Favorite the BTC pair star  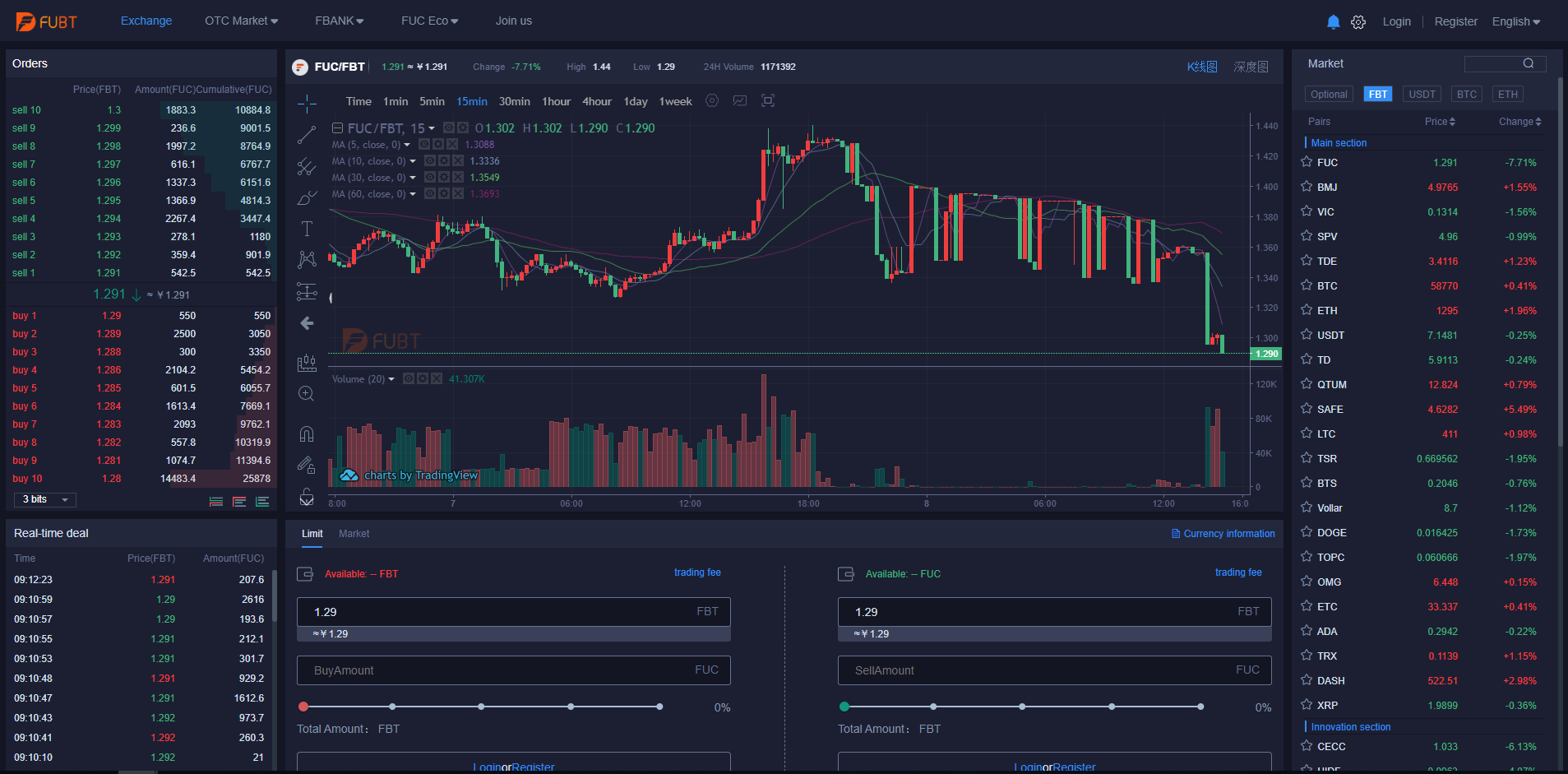point(1307,285)
